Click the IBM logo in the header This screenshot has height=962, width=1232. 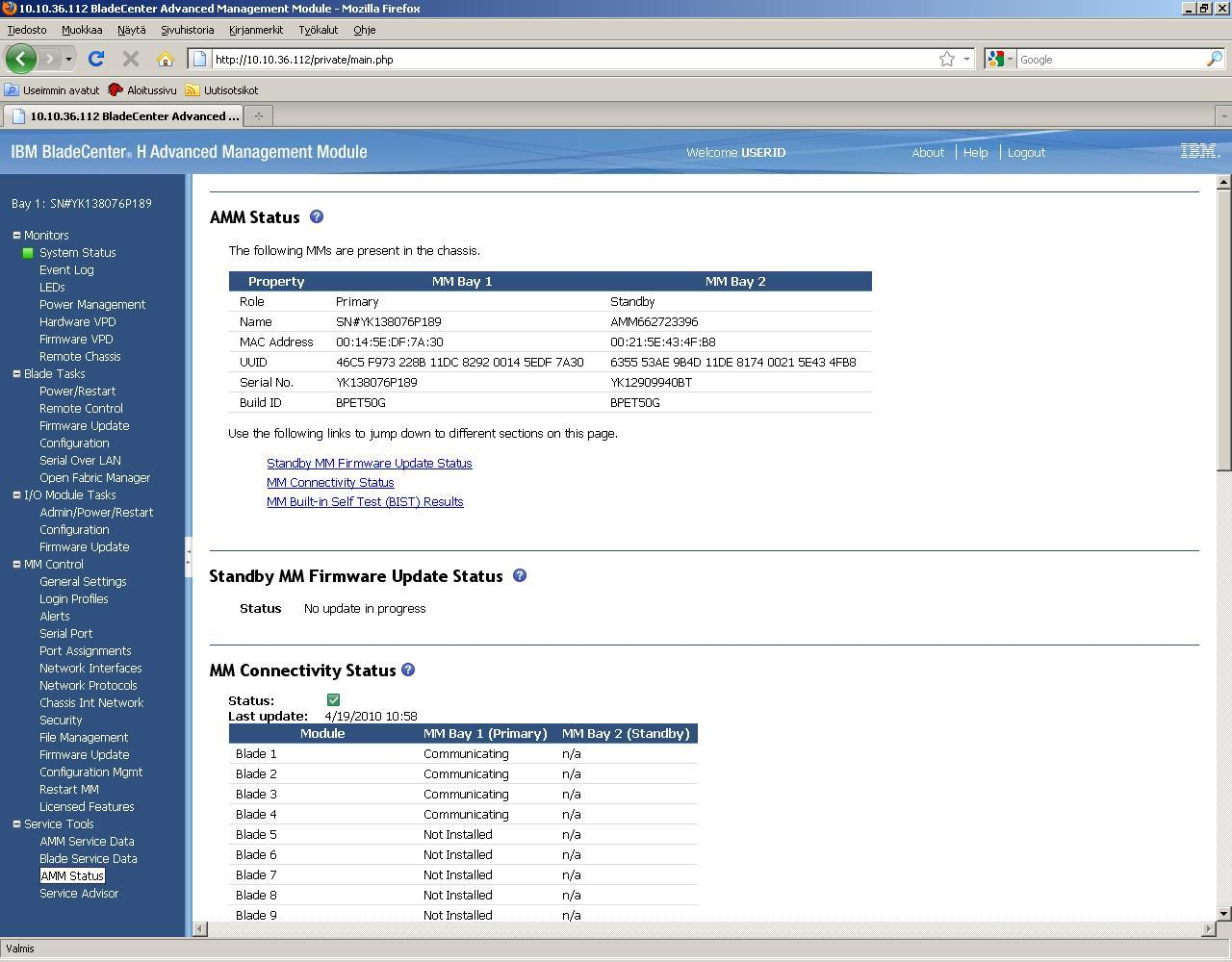coord(1200,151)
